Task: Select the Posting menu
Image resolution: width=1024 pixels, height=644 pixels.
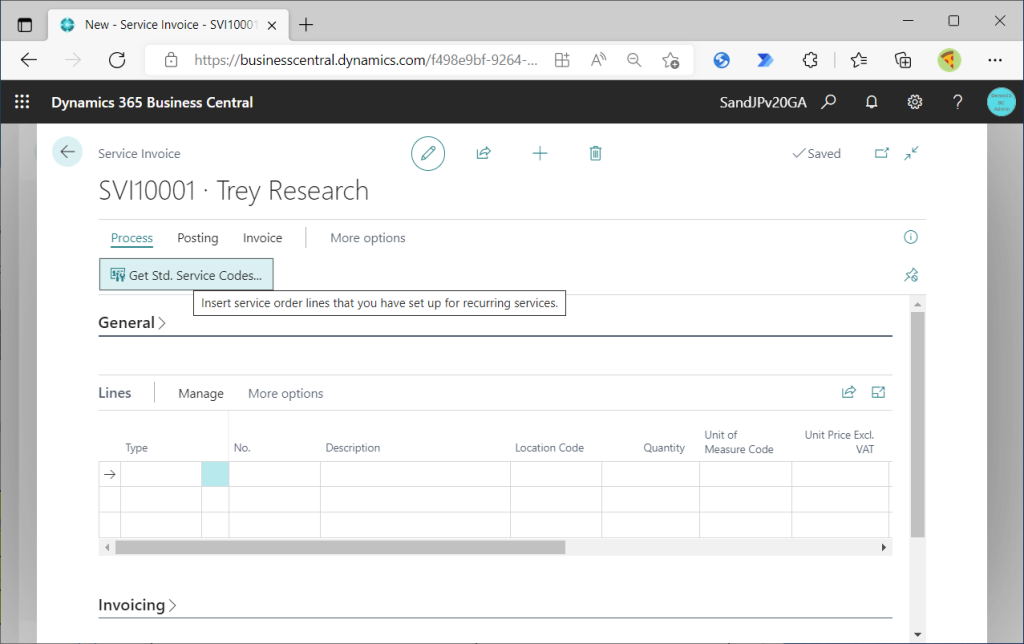Action: pos(198,238)
